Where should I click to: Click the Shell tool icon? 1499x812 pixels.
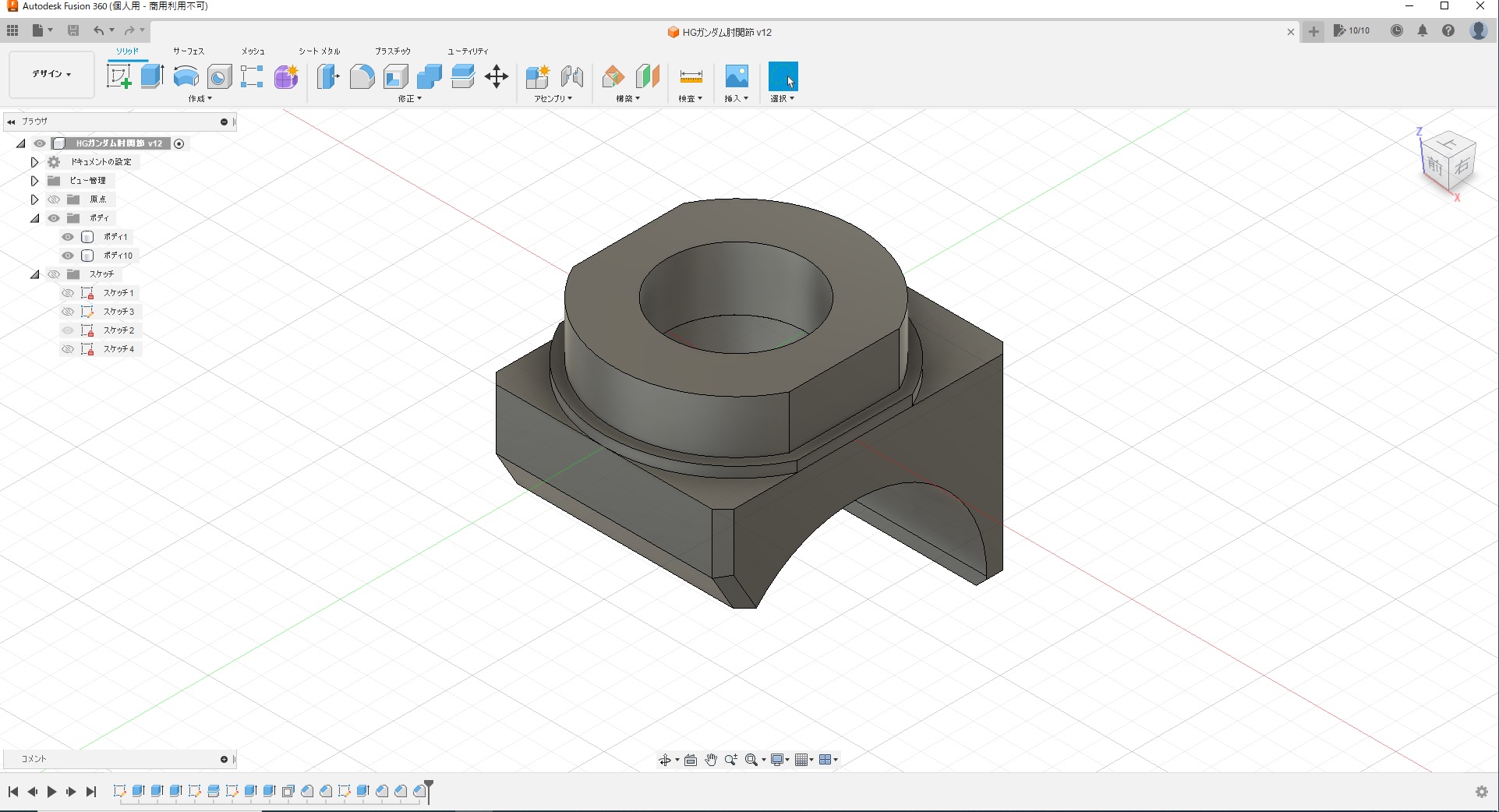(x=396, y=76)
